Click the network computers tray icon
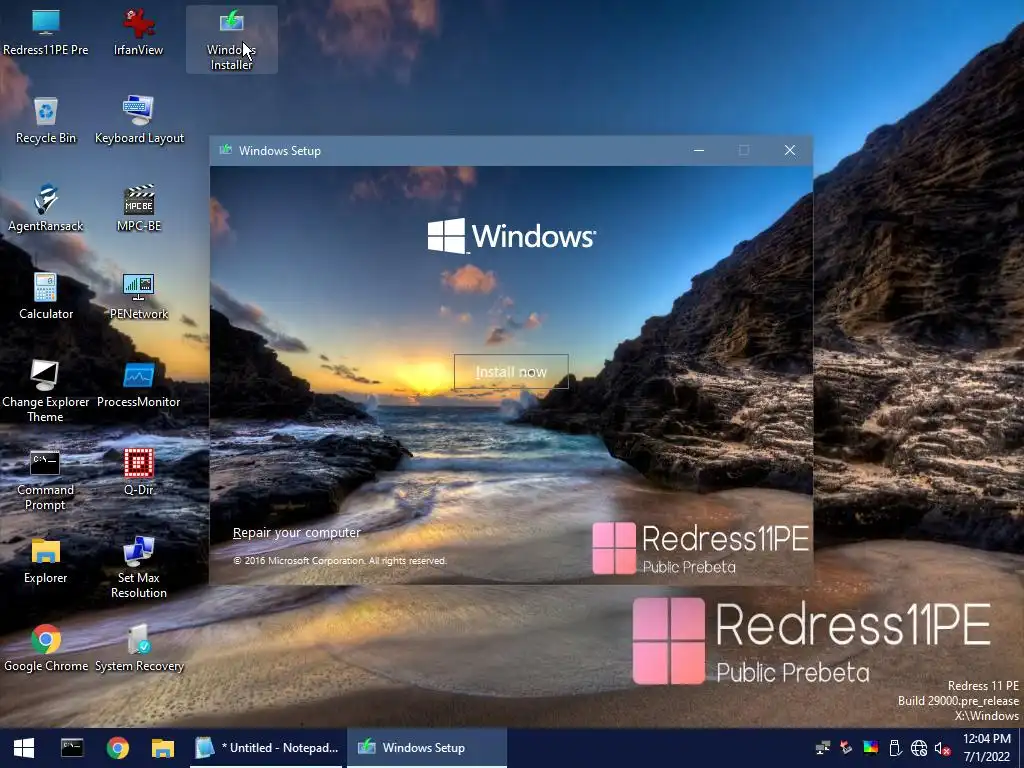1024x768 pixels. pyautogui.click(x=823, y=748)
